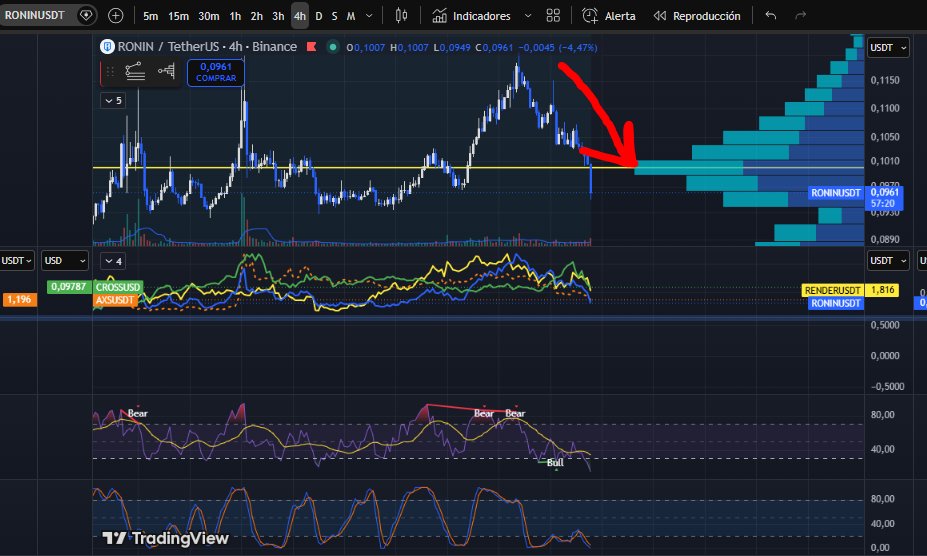
Task: Switch to the 2h timeframe
Action: click(x=256, y=16)
